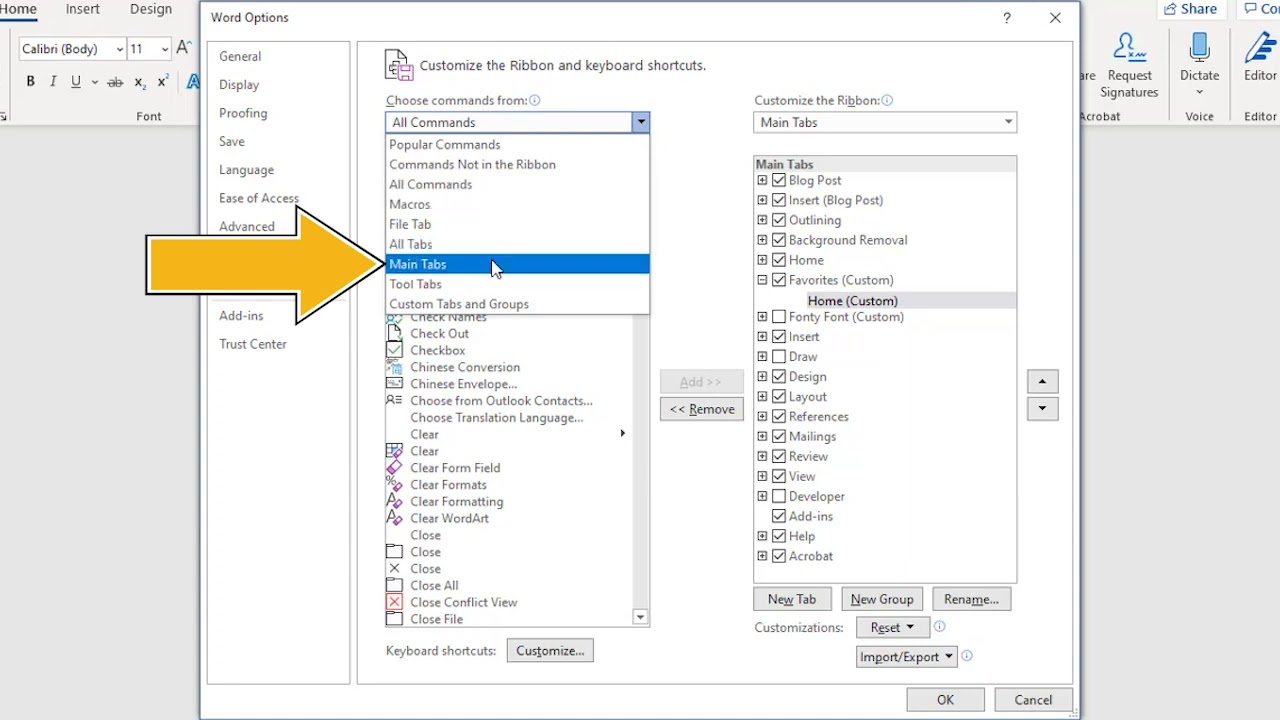Click scroll down arrow of commands list
Screen dimensions: 1280x720
click(x=640, y=618)
